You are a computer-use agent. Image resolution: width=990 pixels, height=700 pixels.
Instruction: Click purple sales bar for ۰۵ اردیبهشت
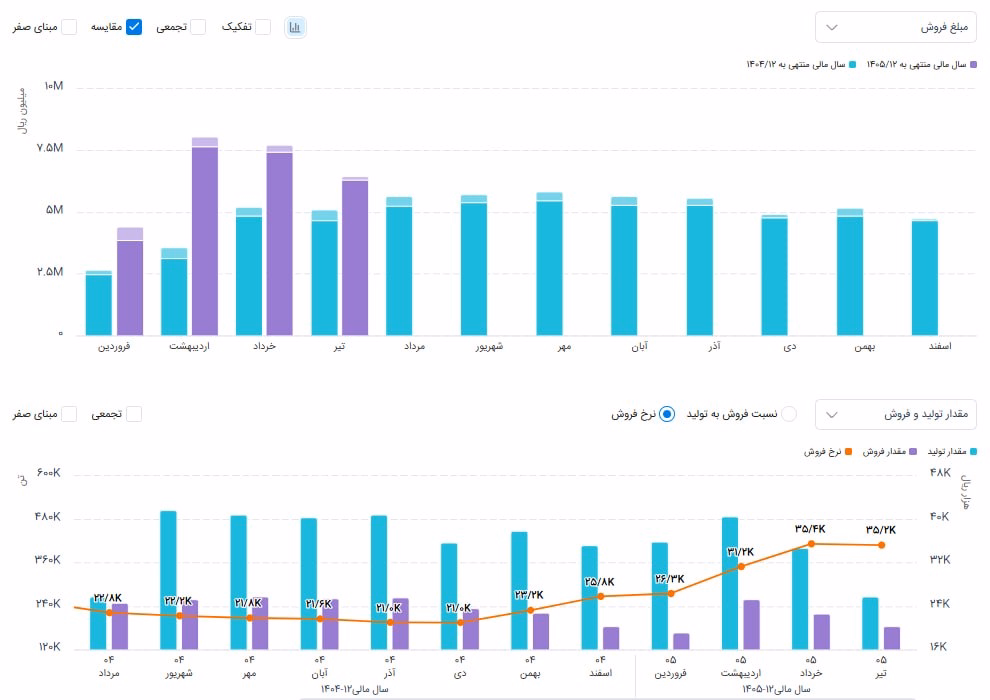click(751, 625)
